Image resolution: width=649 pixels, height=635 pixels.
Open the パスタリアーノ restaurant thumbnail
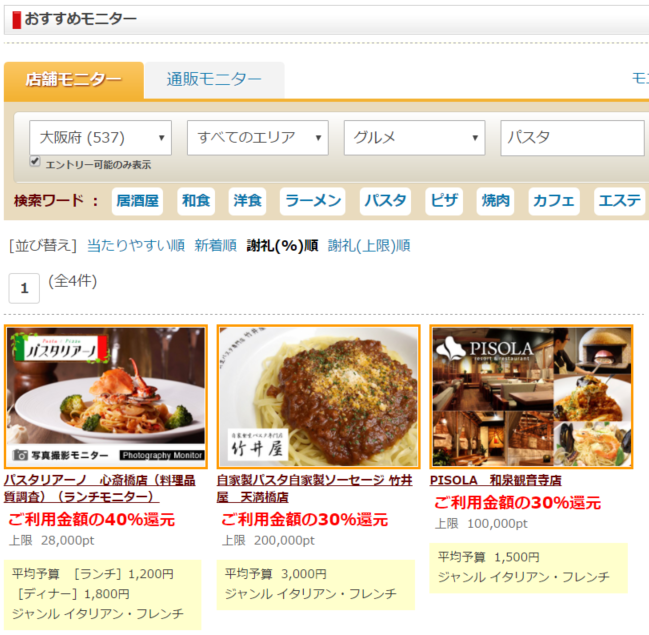[x=106, y=397]
